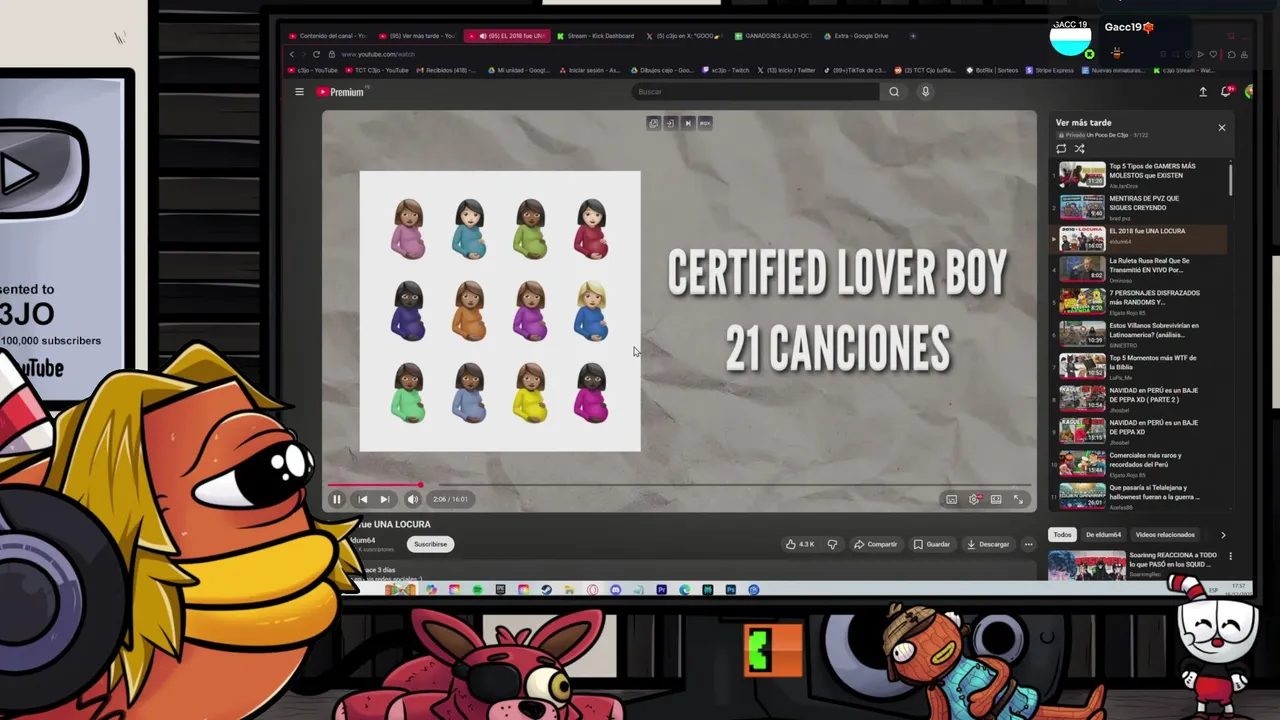Skip to the previous video in the player
Screen dimensions: 1280x720
362,499
